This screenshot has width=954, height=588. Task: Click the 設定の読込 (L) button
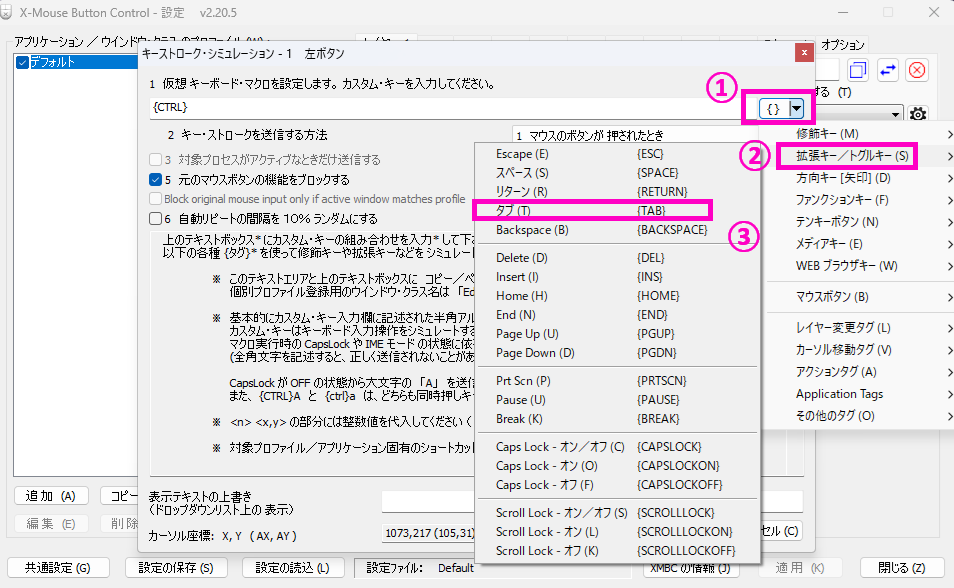click(x=293, y=568)
